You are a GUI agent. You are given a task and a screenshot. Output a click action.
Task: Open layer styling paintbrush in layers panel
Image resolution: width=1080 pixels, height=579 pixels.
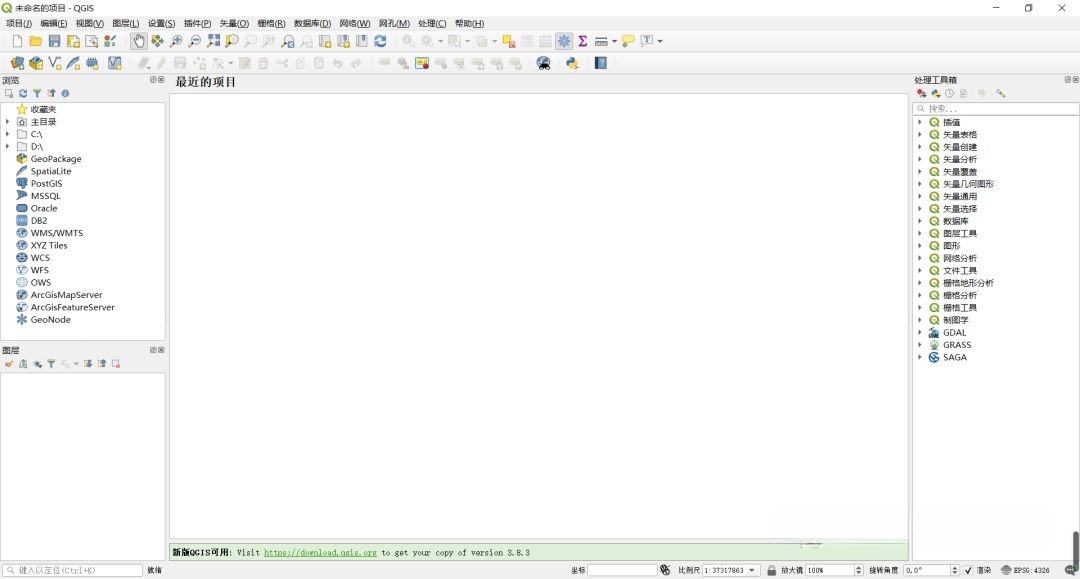(9, 364)
